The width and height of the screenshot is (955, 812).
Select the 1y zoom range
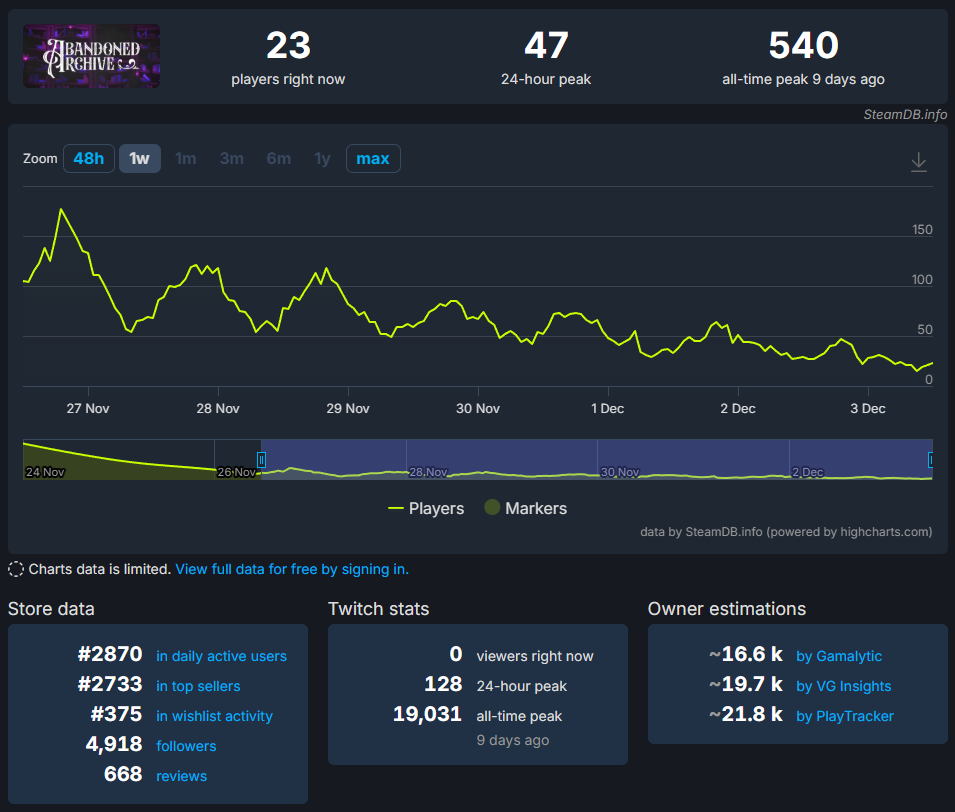coord(322,158)
